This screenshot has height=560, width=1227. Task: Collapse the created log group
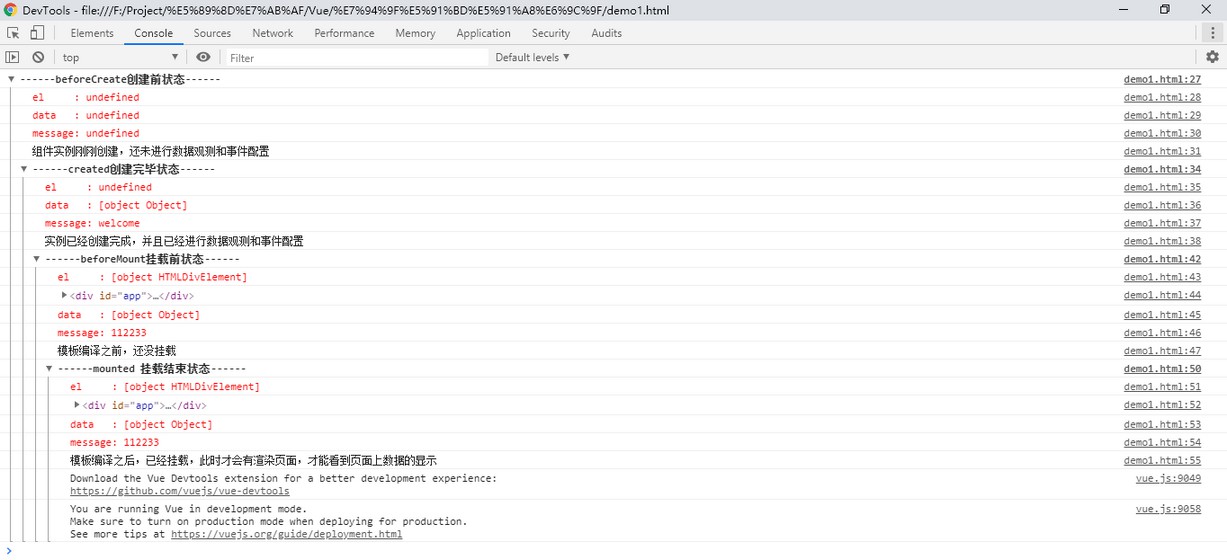pos(24,169)
